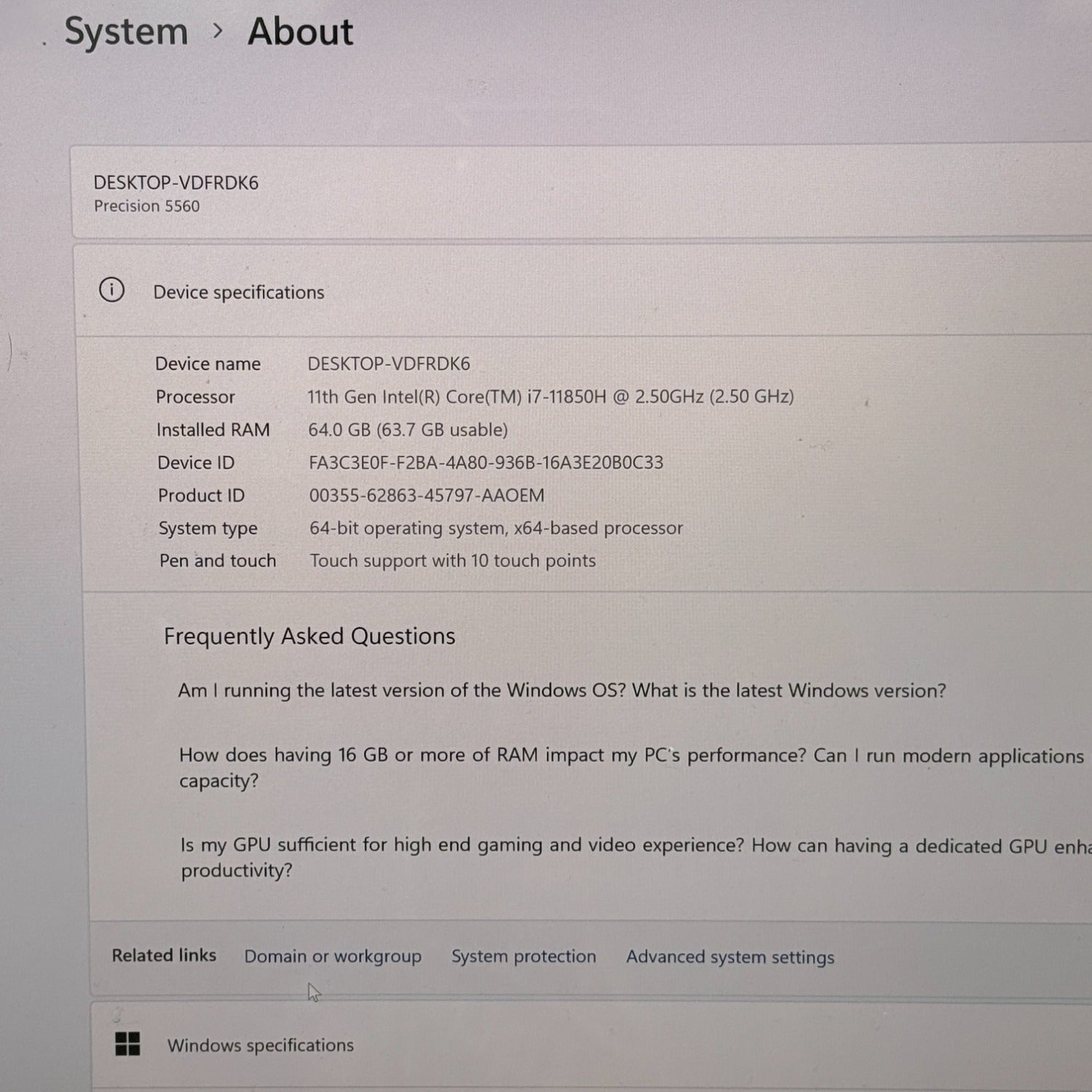Click the About breadcrumb heading
1092x1092 pixels.
(300, 32)
